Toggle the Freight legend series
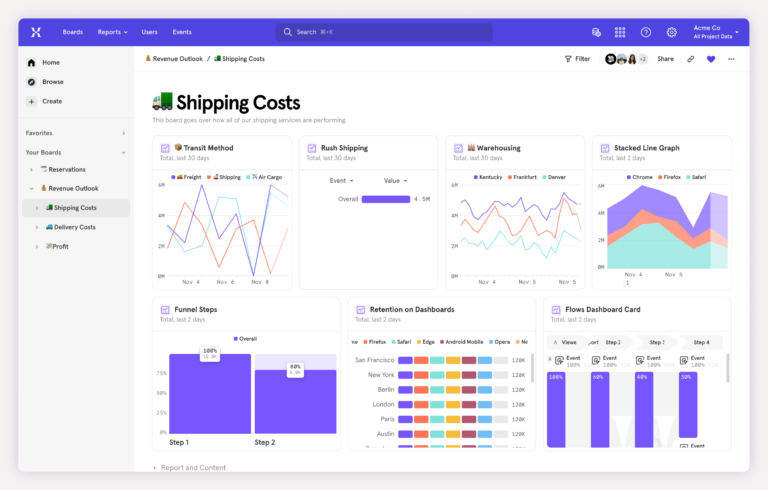The width and height of the screenshot is (768, 490). 188,177
